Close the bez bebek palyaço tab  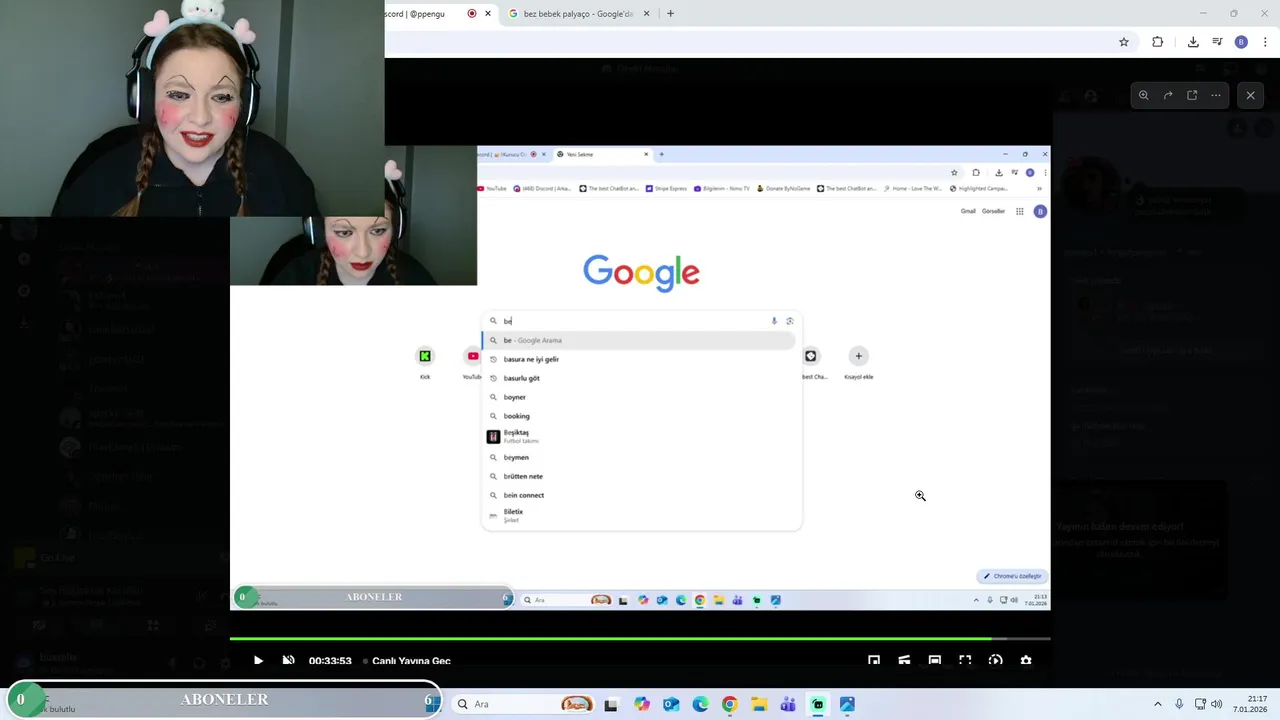(x=646, y=14)
